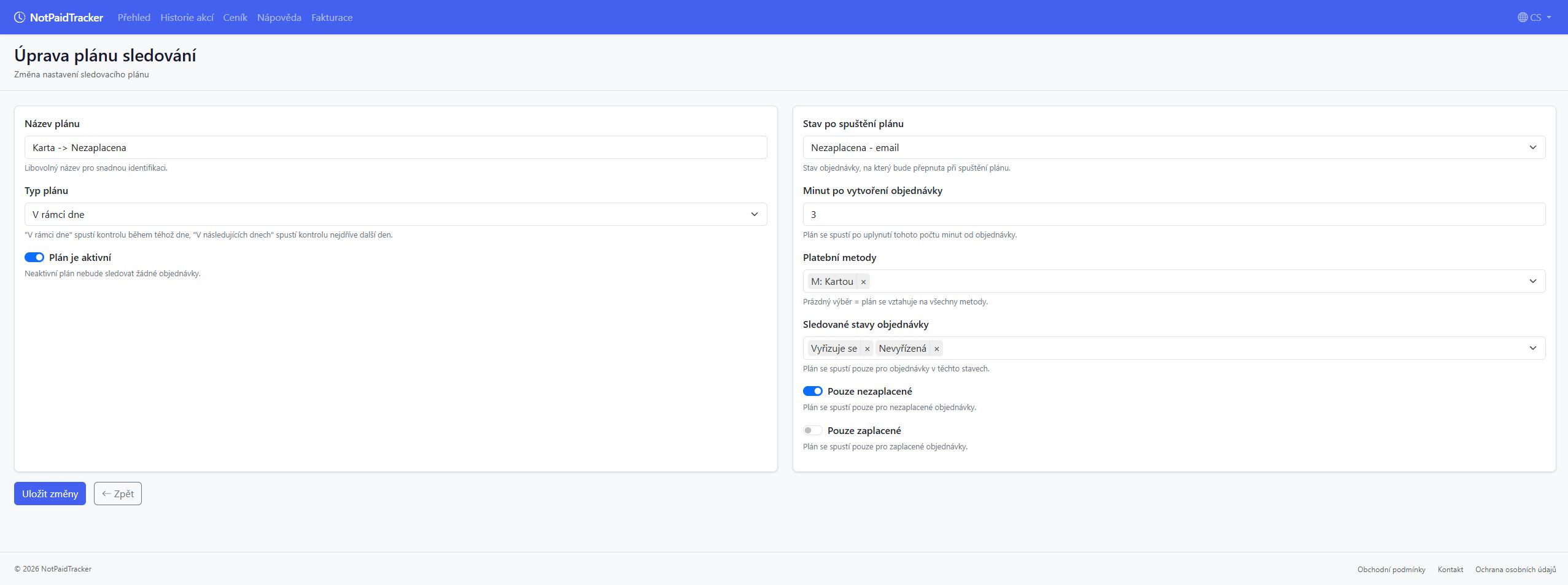Go back with the Zpět button
The image size is (1568, 585).
(118, 494)
